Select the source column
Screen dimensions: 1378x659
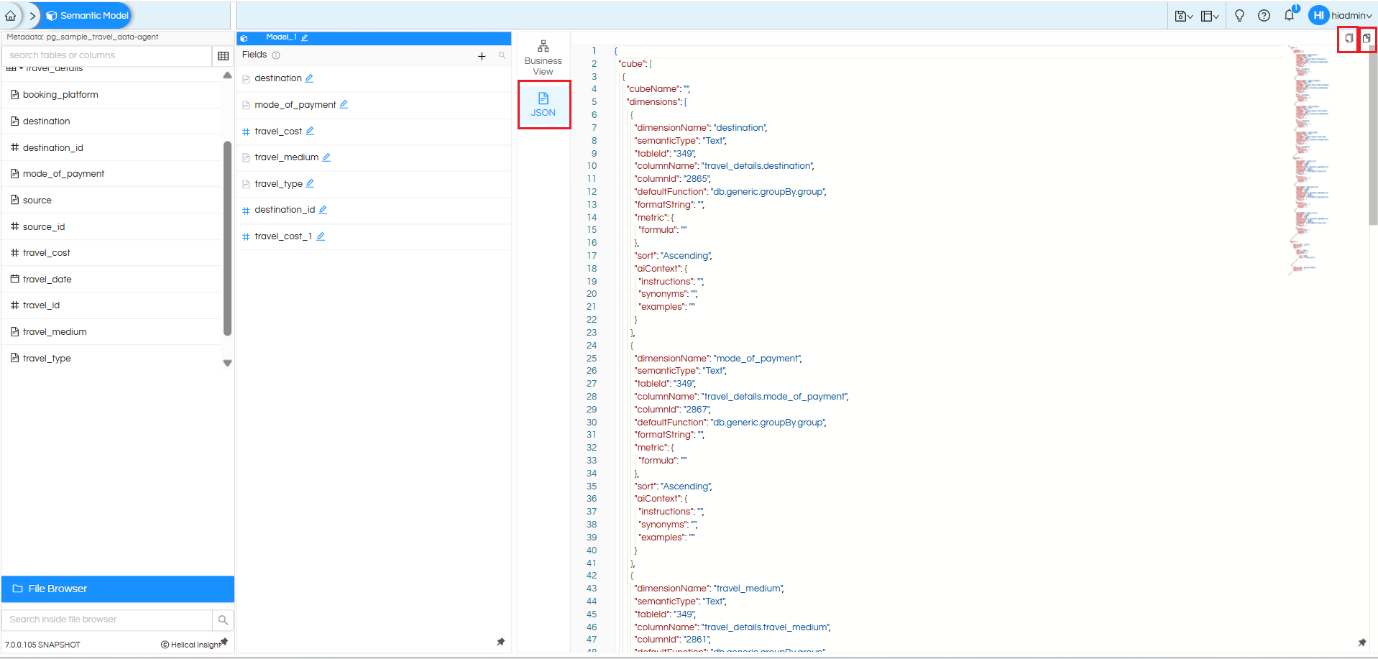click(x=37, y=200)
